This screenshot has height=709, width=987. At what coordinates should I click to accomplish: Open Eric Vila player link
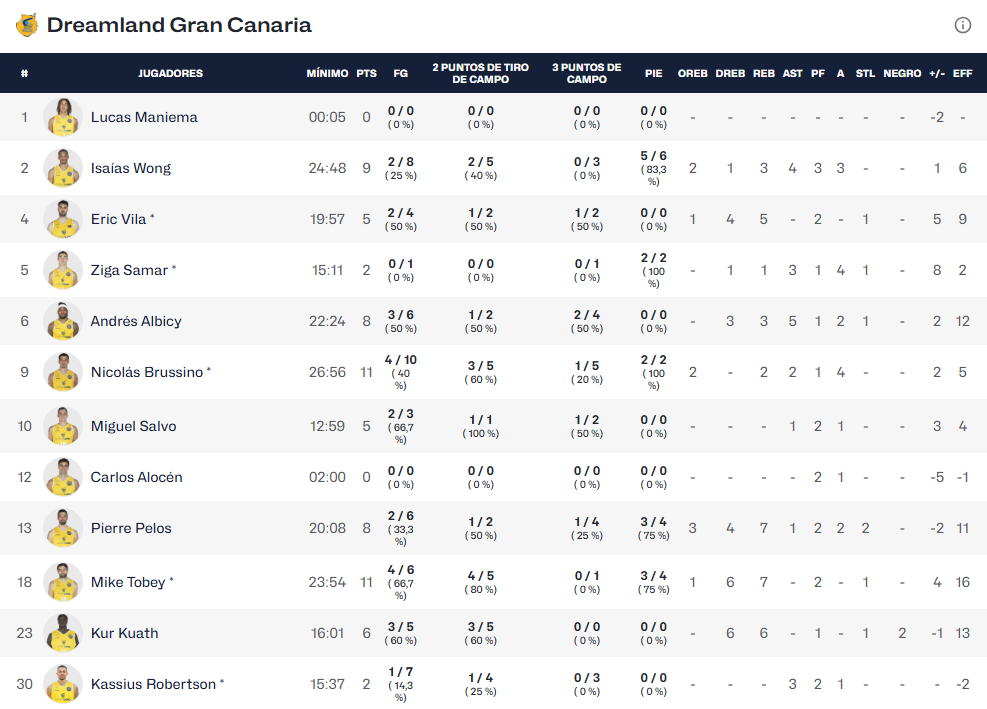(119, 219)
